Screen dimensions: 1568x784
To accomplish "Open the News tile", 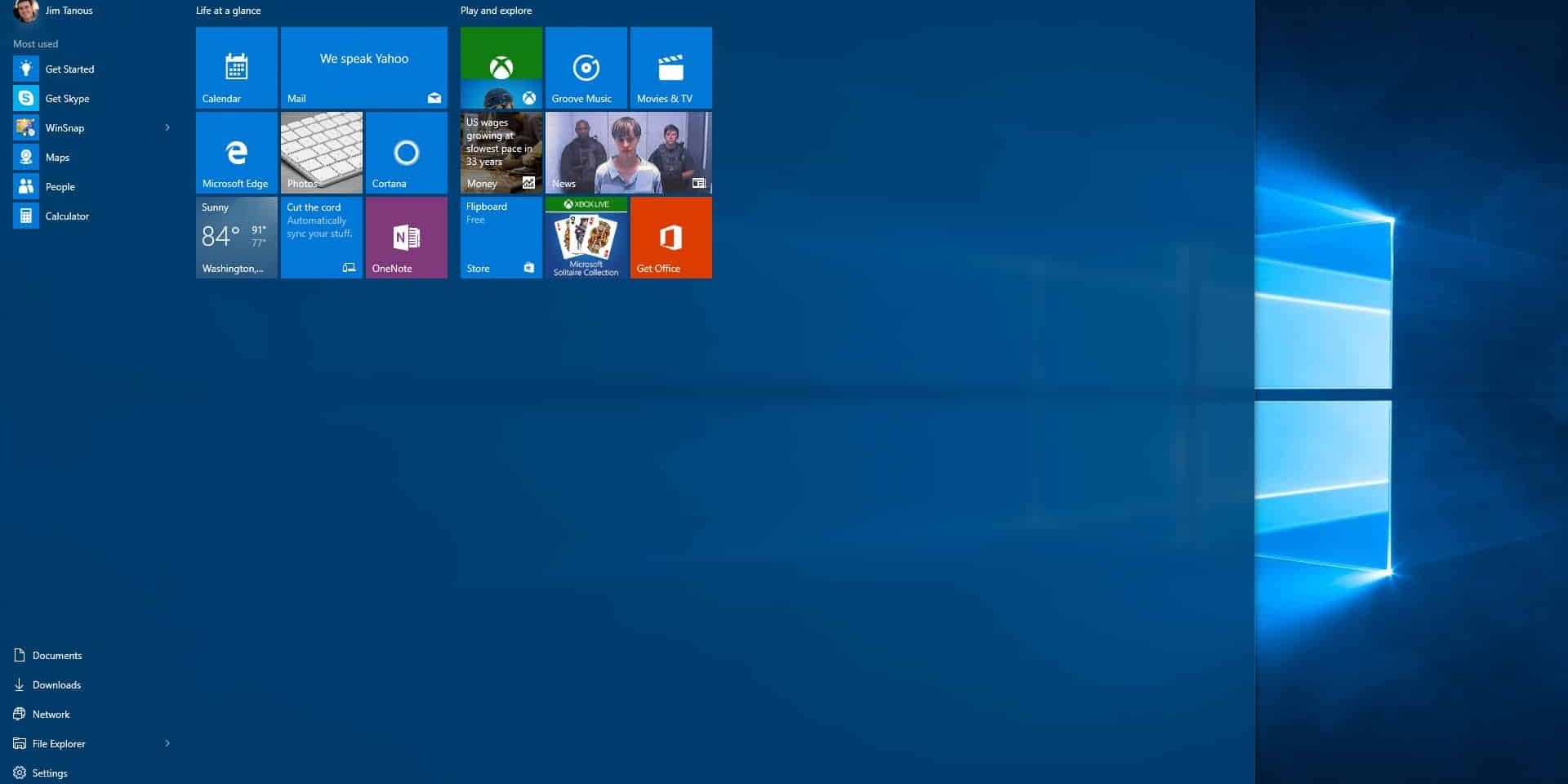I will pos(629,153).
